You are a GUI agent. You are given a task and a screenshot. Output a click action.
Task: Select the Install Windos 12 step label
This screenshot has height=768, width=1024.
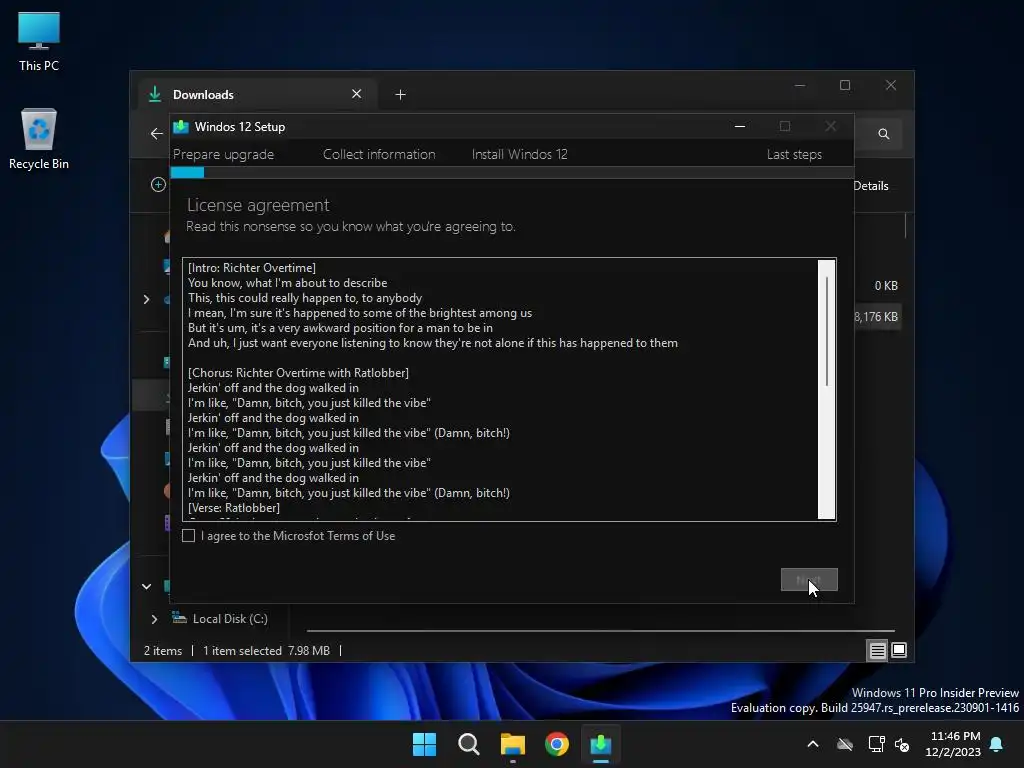(519, 154)
